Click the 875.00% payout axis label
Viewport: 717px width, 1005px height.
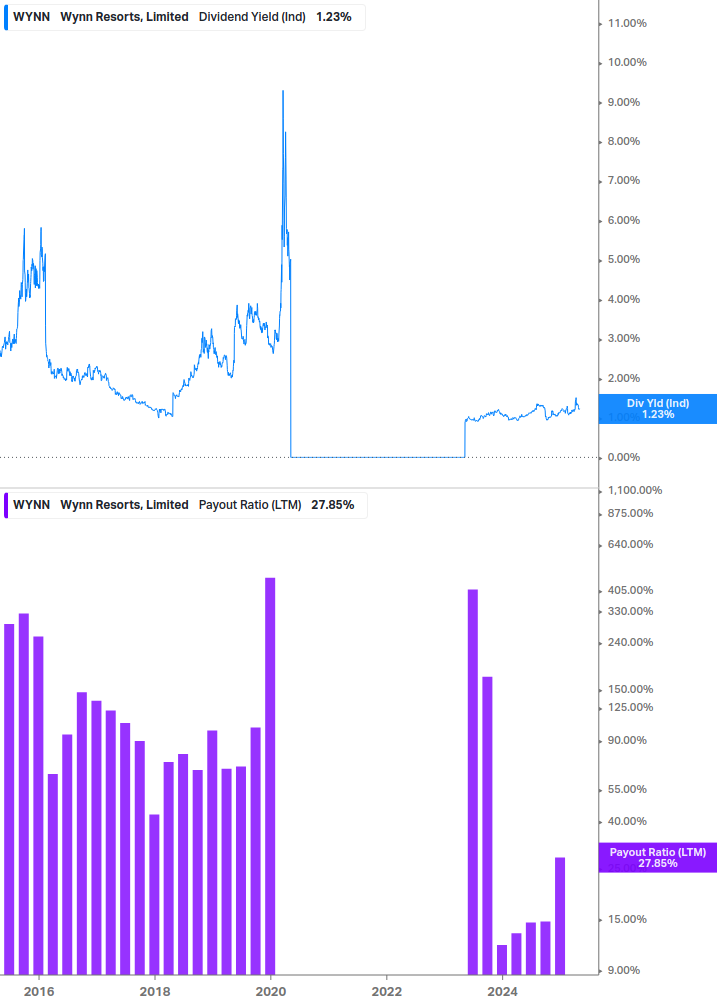click(x=630, y=513)
